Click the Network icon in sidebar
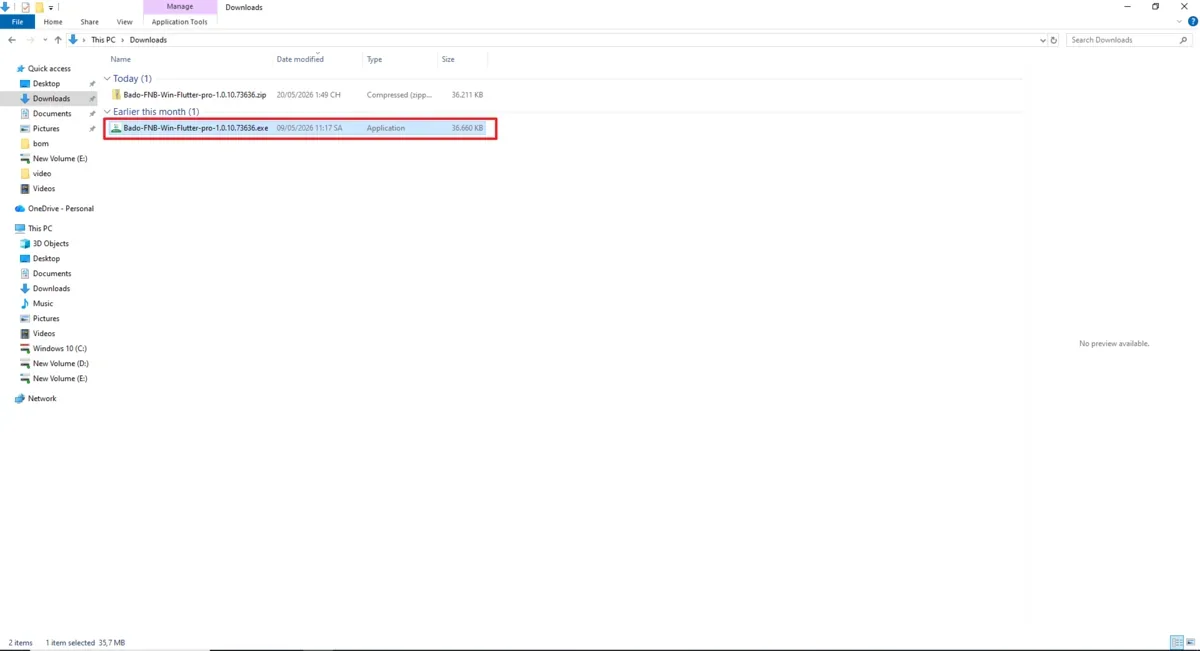This screenshot has width=1200, height=651. (x=20, y=398)
